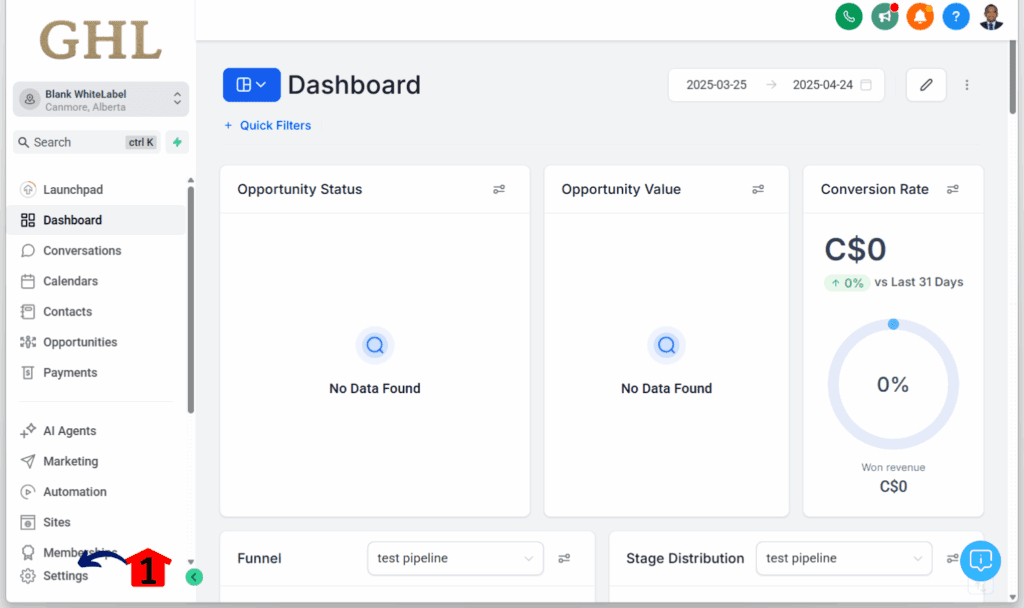Open the dashboard switcher blue dropdown
Viewport: 1024px width, 608px height.
[x=251, y=85]
